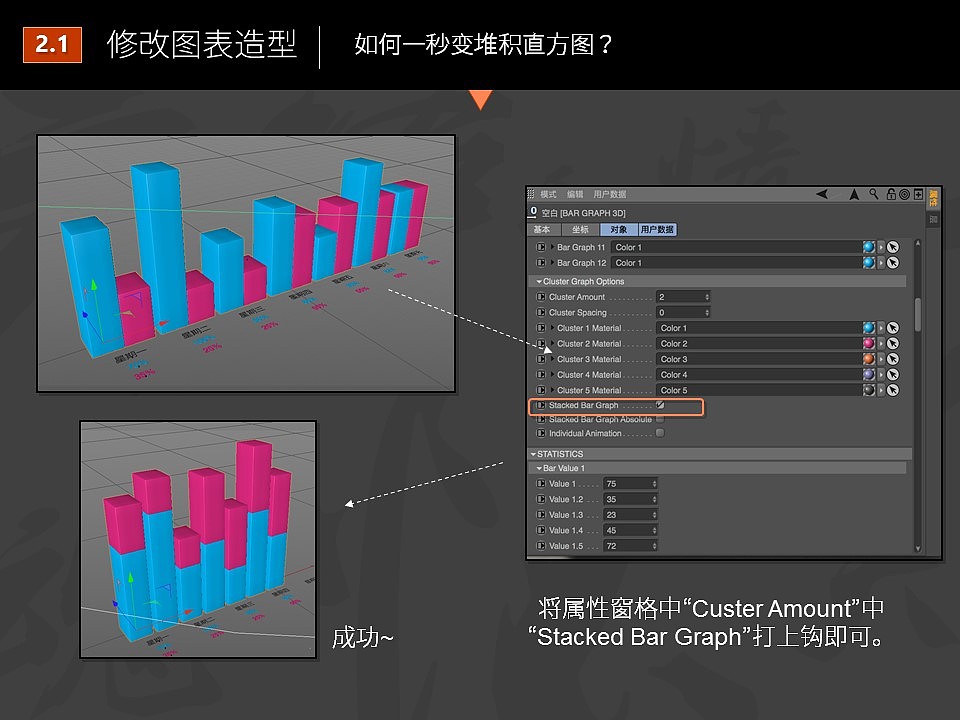This screenshot has height=720, width=960.
Task: Pick object for Cluster 2 Material
Action: [x=893, y=343]
